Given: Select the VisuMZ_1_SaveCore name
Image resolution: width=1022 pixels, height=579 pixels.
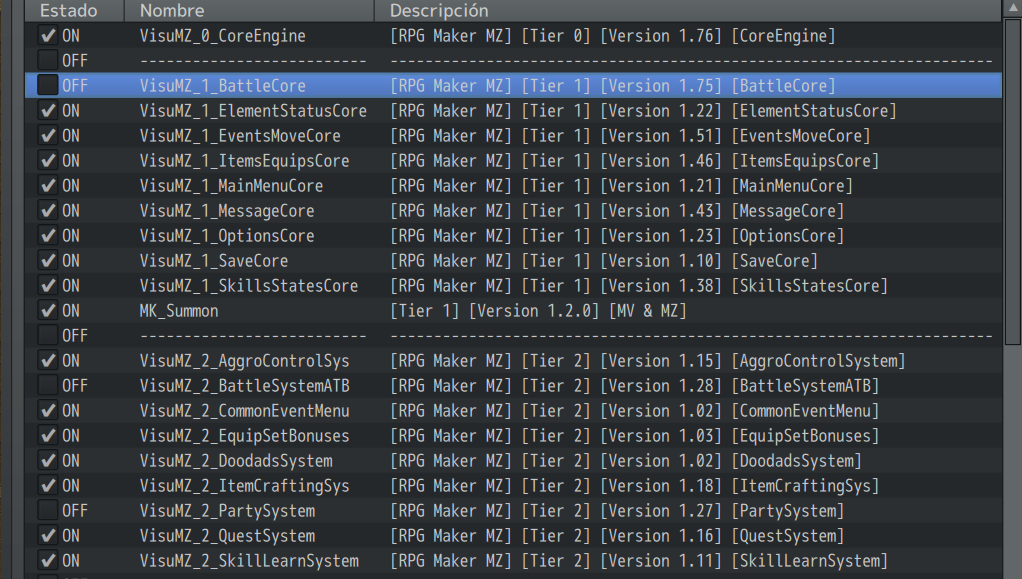Looking at the screenshot, I should [x=214, y=261].
